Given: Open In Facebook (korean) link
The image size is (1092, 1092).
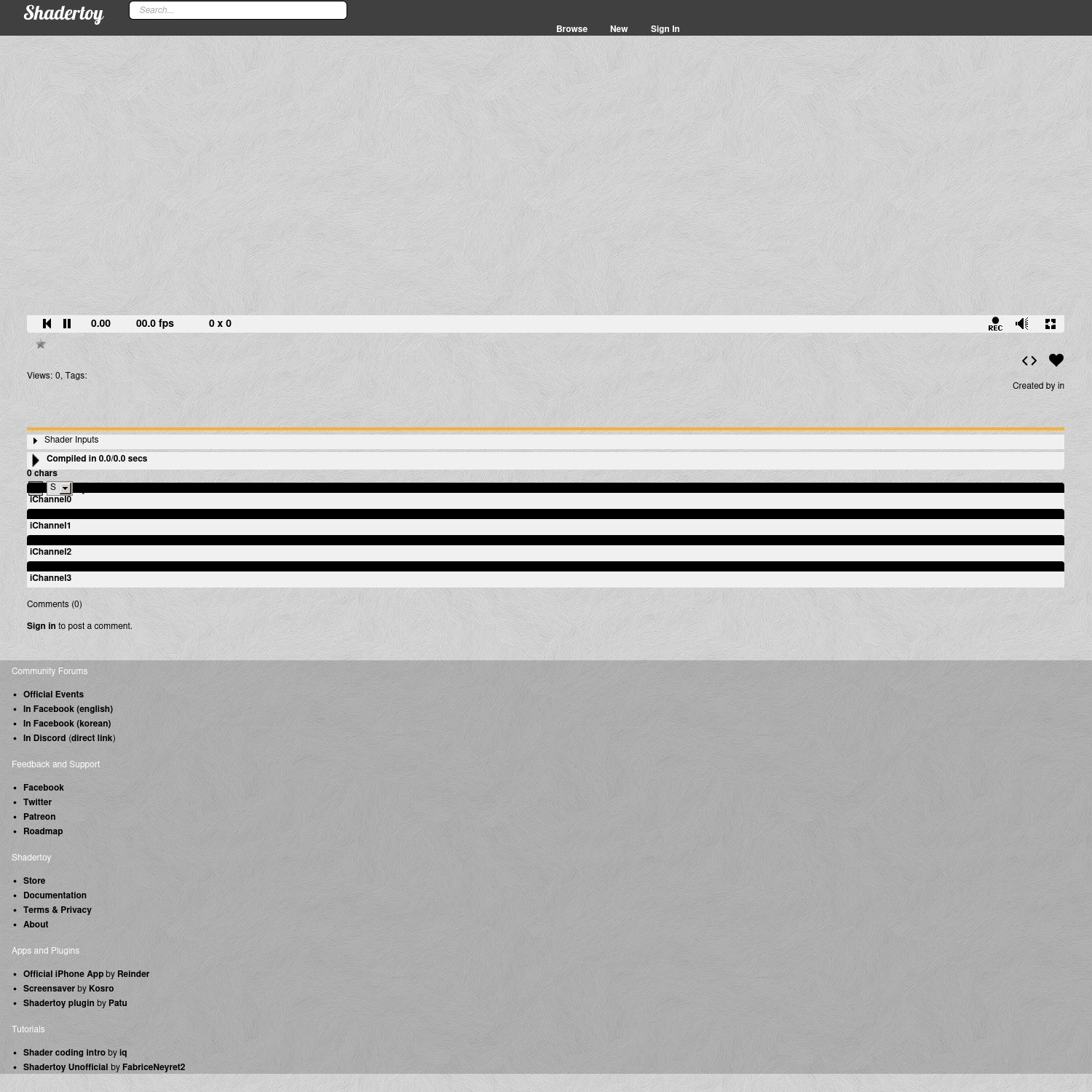Looking at the screenshot, I should tap(67, 724).
